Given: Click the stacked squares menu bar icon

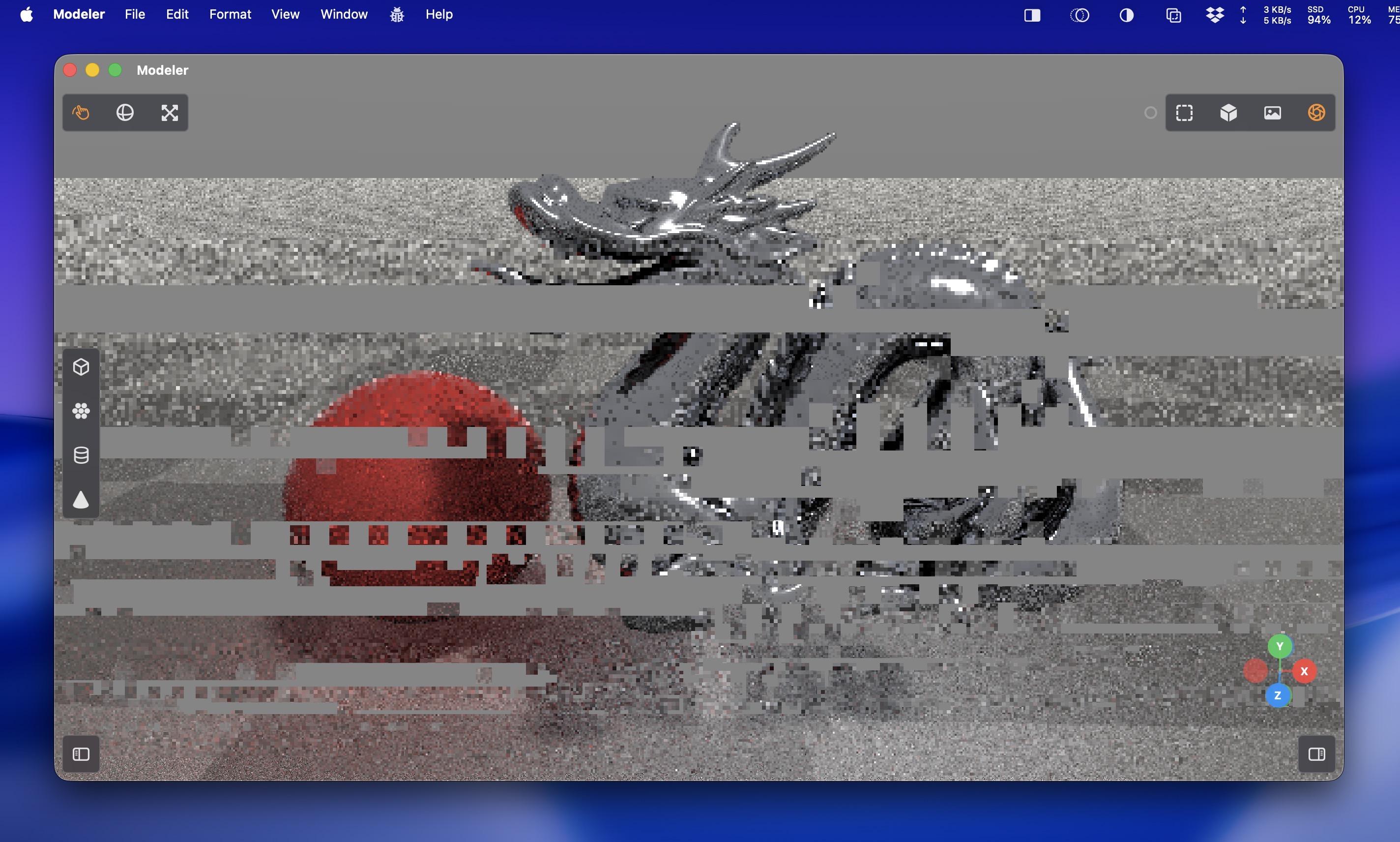Looking at the screenshot, I should (1174, 15).
